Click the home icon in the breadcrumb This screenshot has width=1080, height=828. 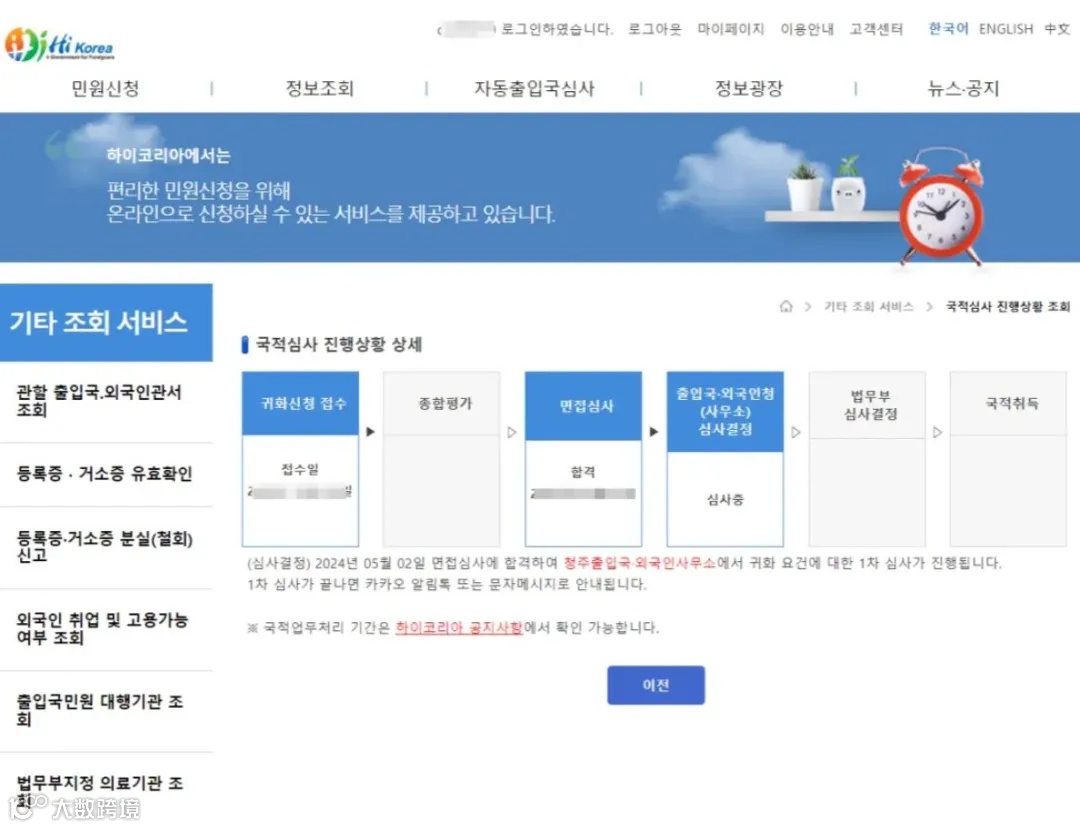[x=786, y=308]
